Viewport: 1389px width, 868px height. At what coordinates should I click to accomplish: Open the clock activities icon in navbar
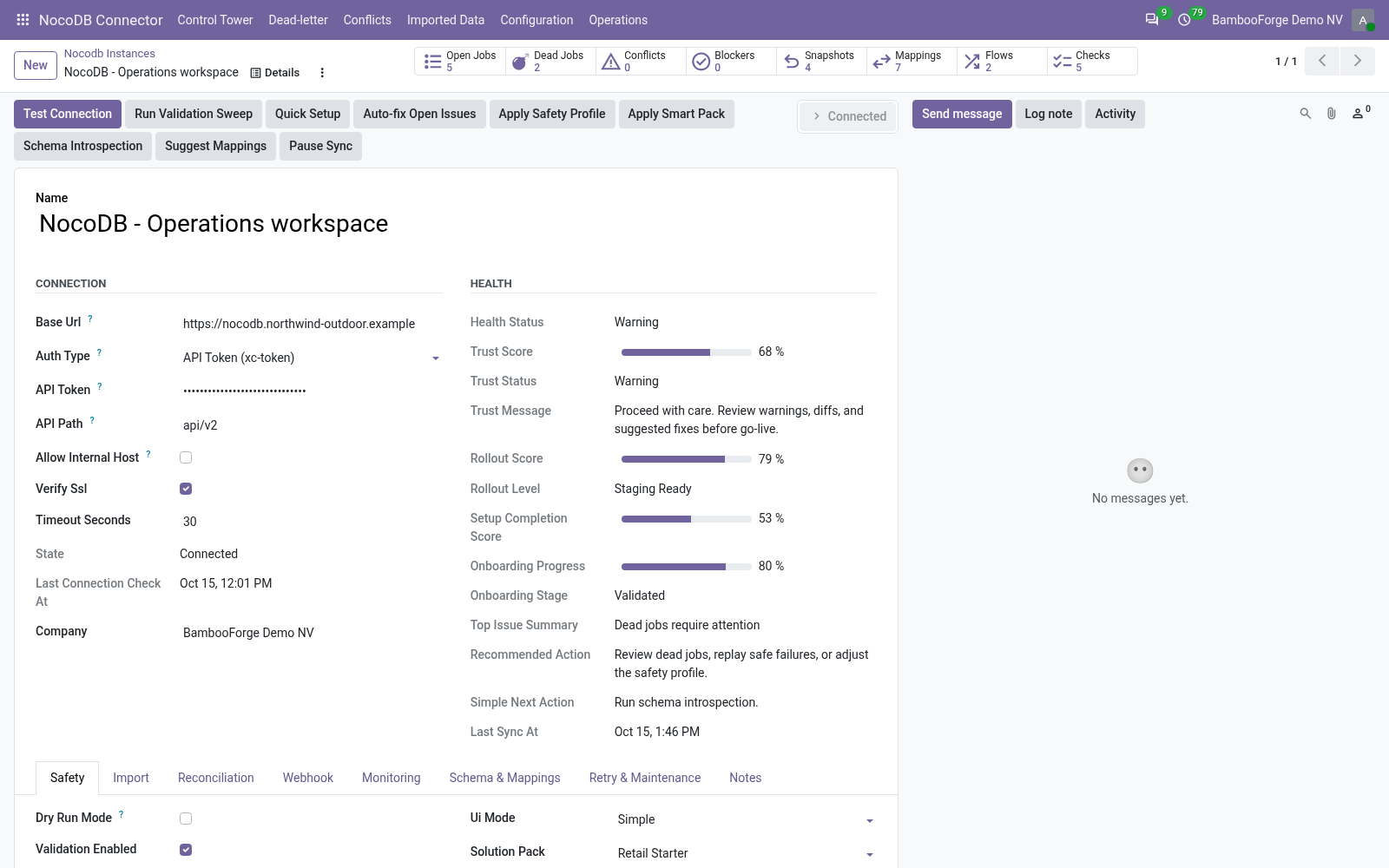click(1184, 19)
